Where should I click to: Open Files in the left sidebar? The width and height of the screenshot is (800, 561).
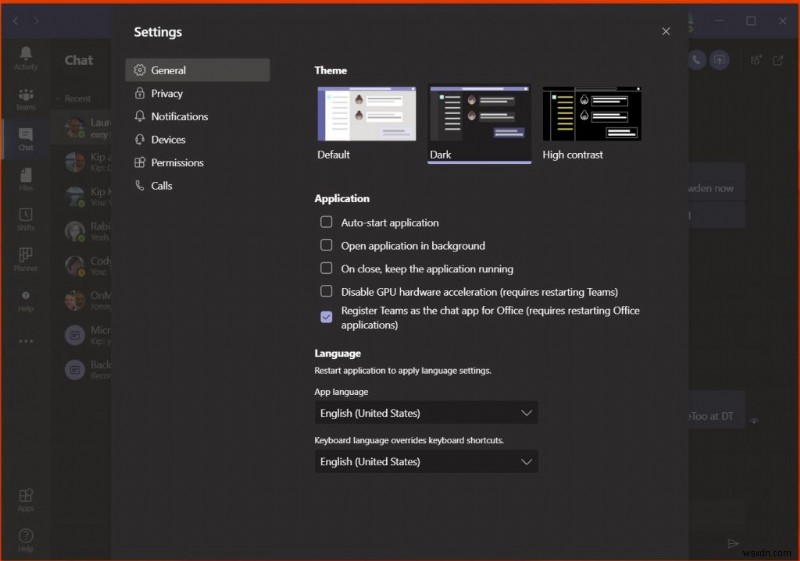click(x=26, y=179)
